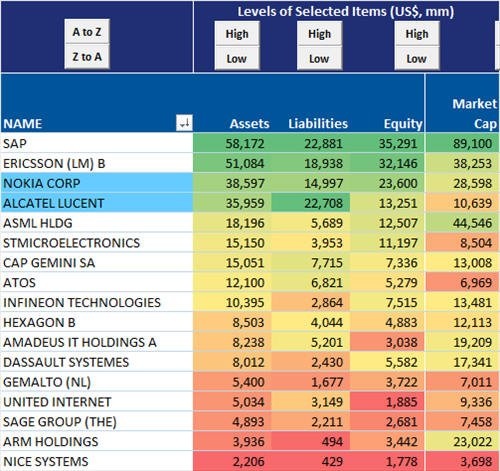This screenshot has width=500, height=471.
Task: Select Atos market cap 6,969
Action: coord(463,283)
